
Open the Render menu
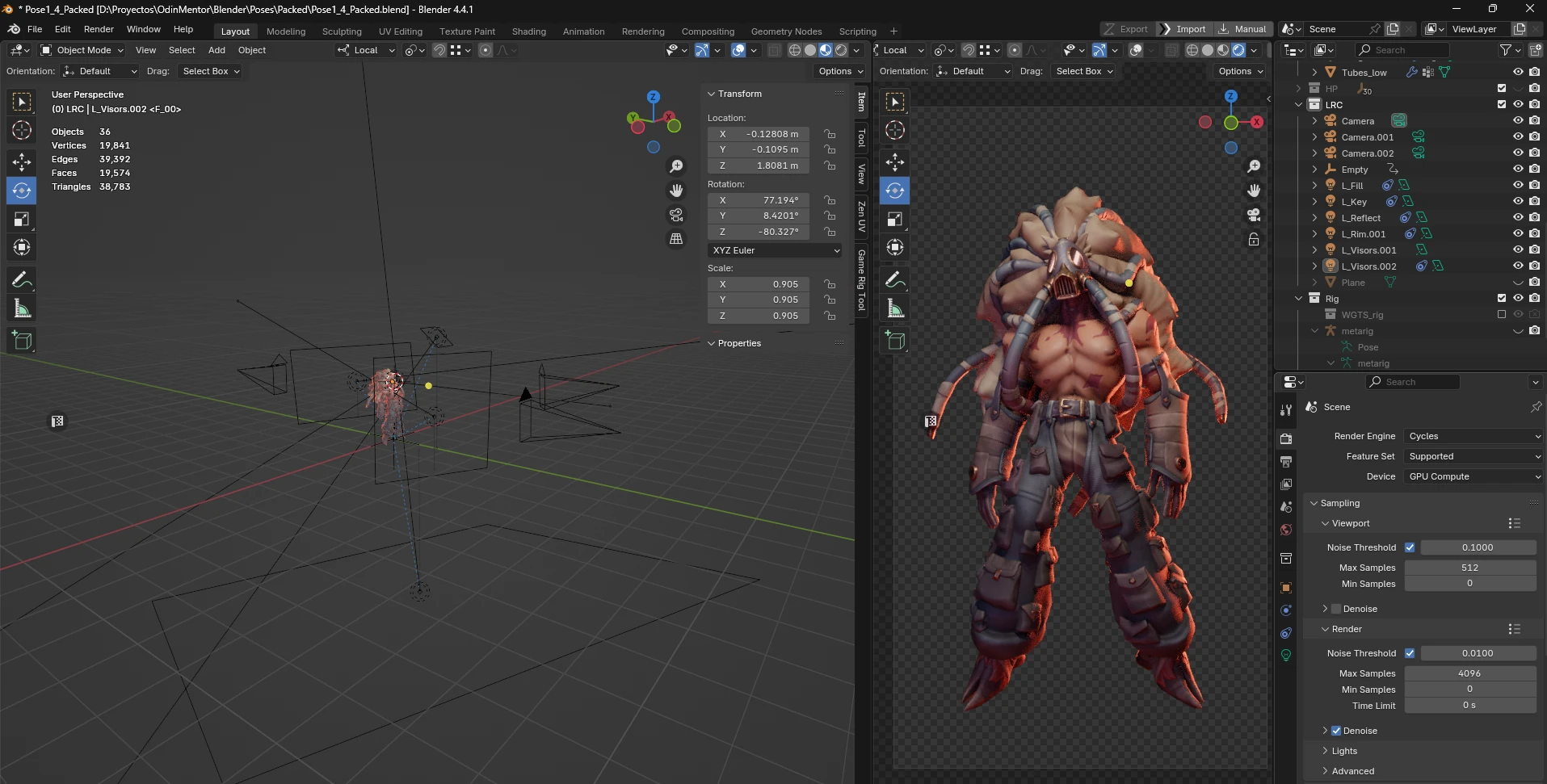click(x=99, y=29)
